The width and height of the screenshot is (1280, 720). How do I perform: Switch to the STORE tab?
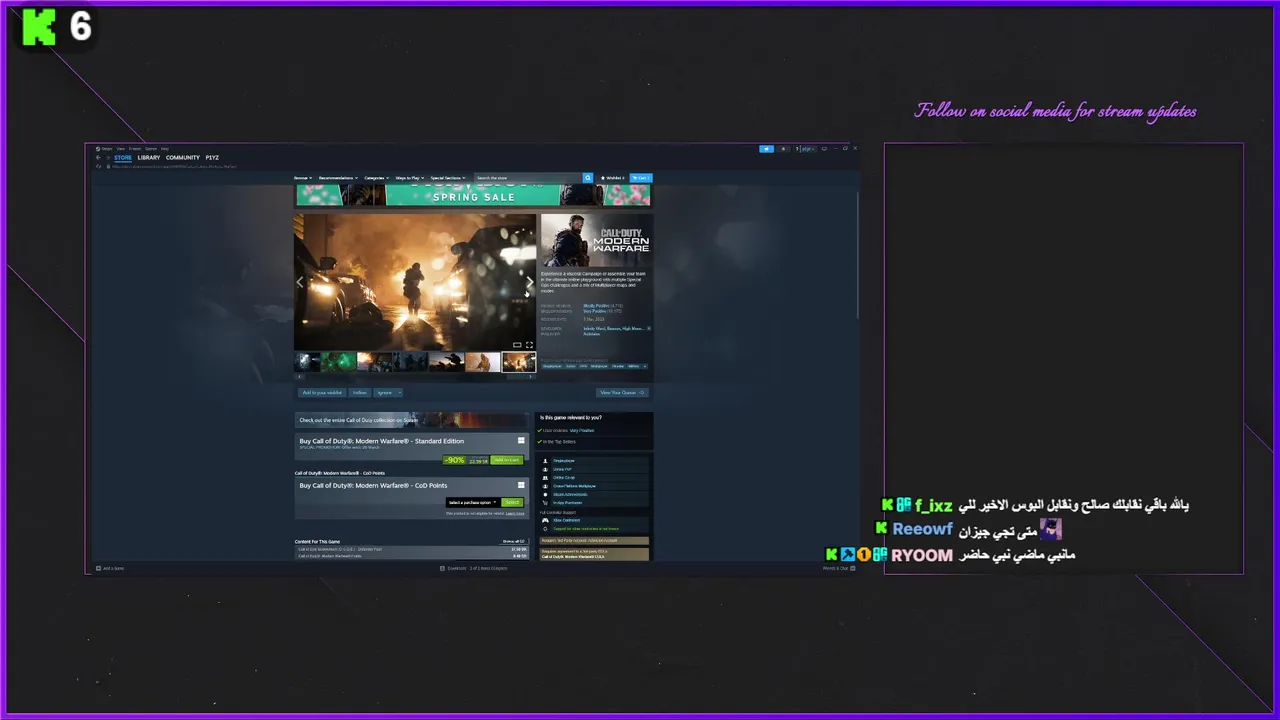[x=123, y=157]
